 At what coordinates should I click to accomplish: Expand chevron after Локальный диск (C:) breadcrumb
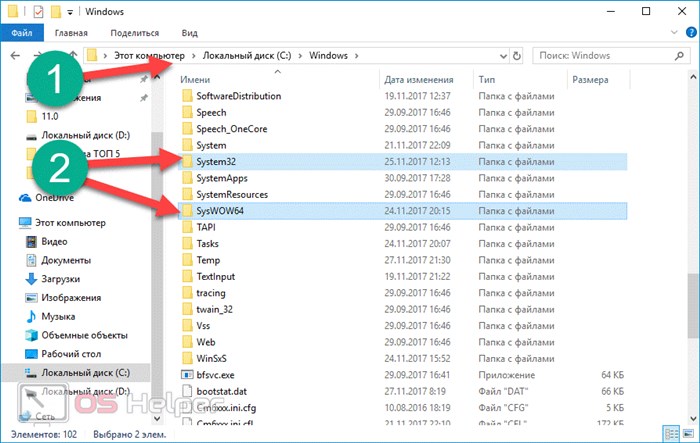300,56
